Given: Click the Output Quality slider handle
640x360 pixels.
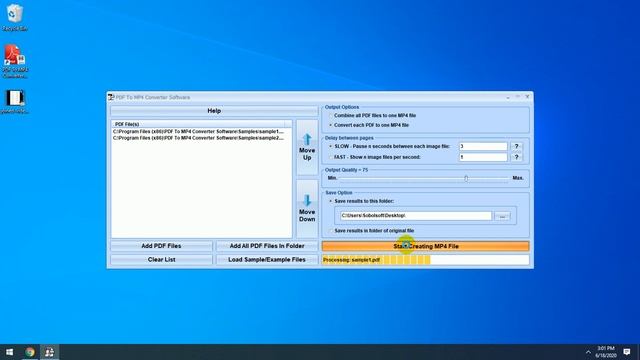Looking at the screenshot, I should pos(466,178).
